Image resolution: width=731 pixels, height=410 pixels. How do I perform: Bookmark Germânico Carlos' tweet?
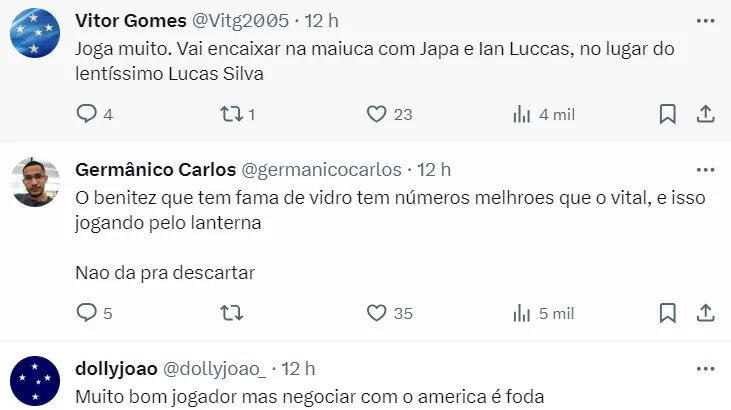pyautogui.click(x=668, y=313)
